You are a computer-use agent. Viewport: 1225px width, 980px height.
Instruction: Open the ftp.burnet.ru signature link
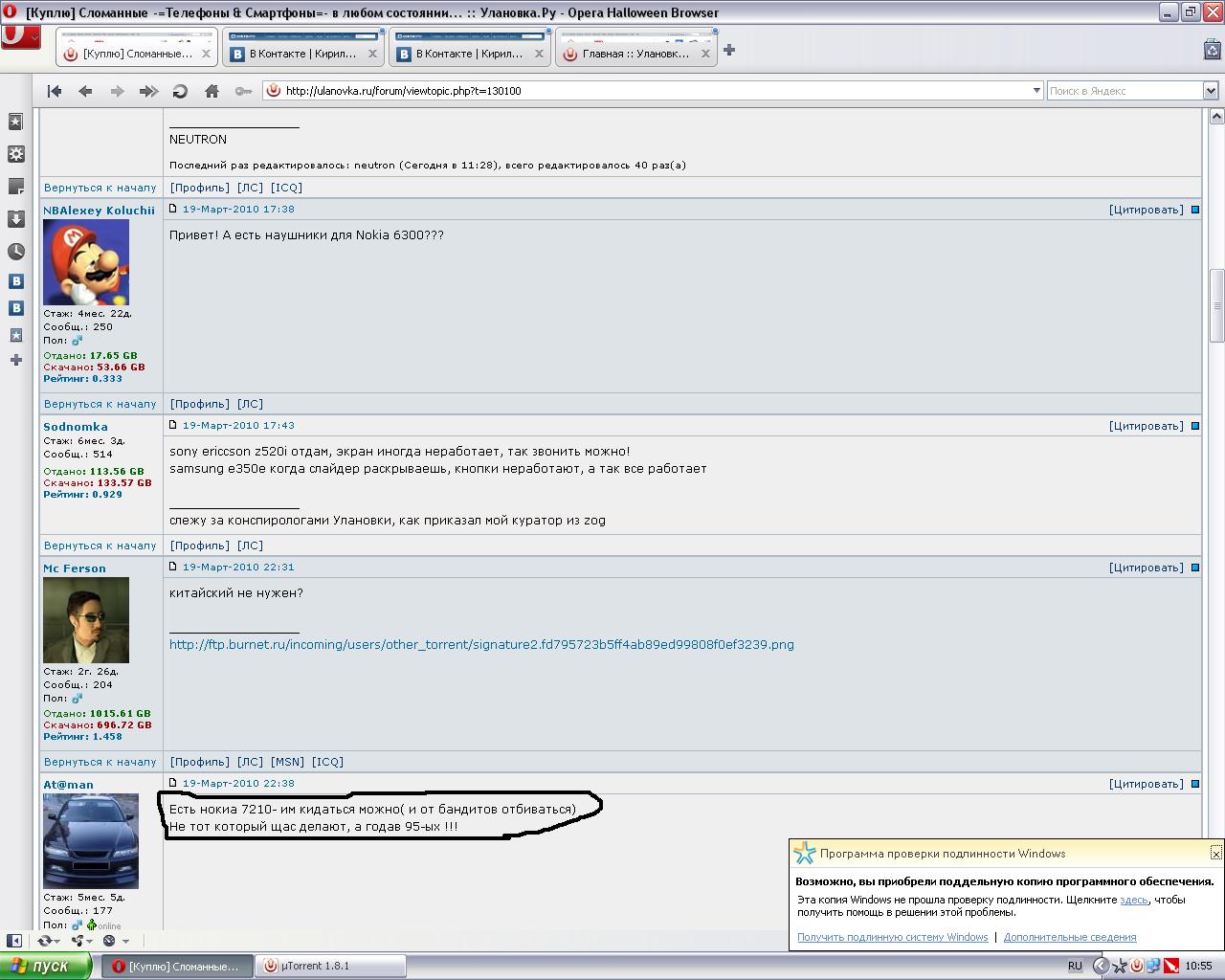click(x=481, y=645)
